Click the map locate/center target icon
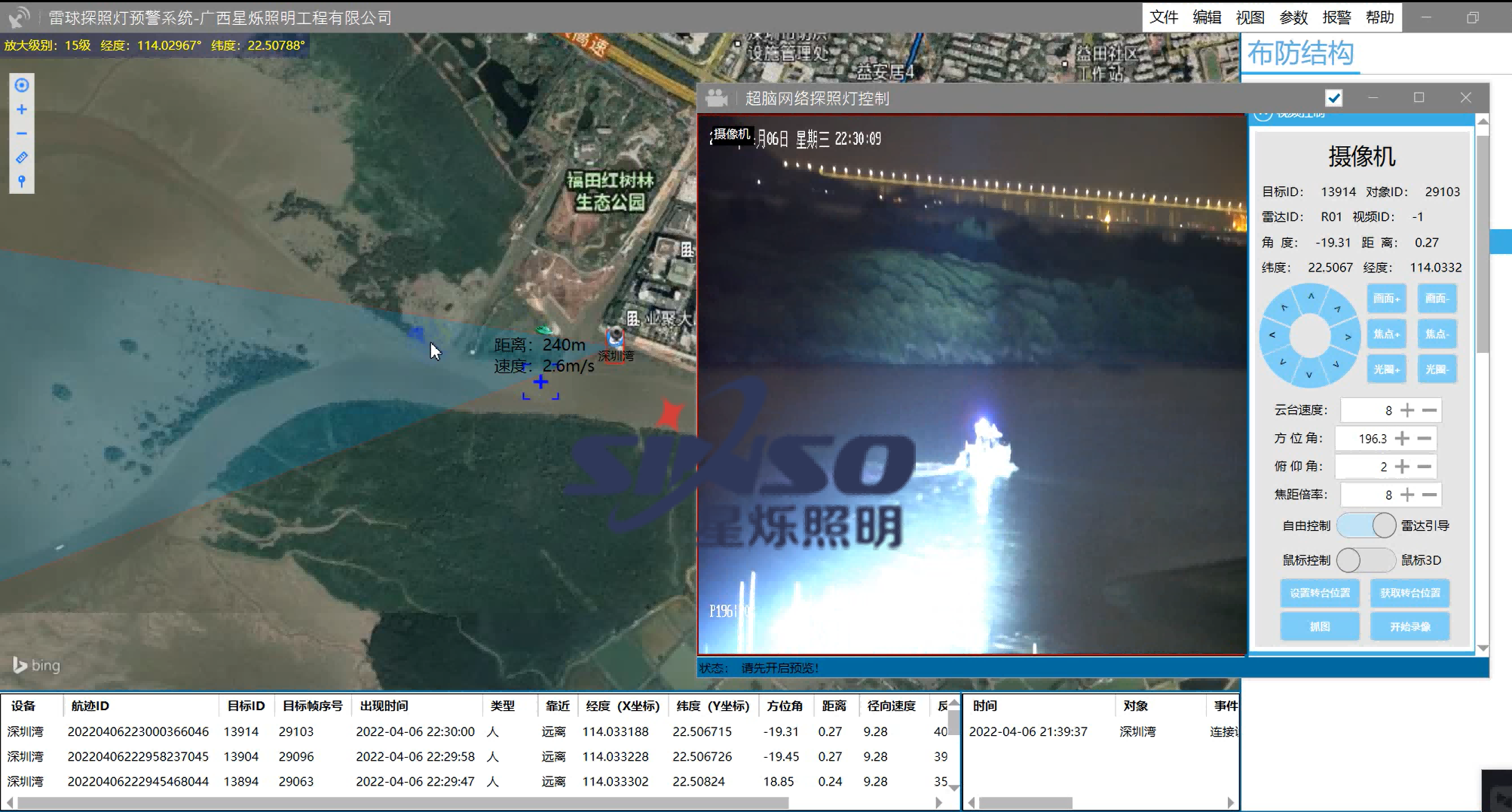Viewport: 1512px width, 812px height. coord(22,85)
